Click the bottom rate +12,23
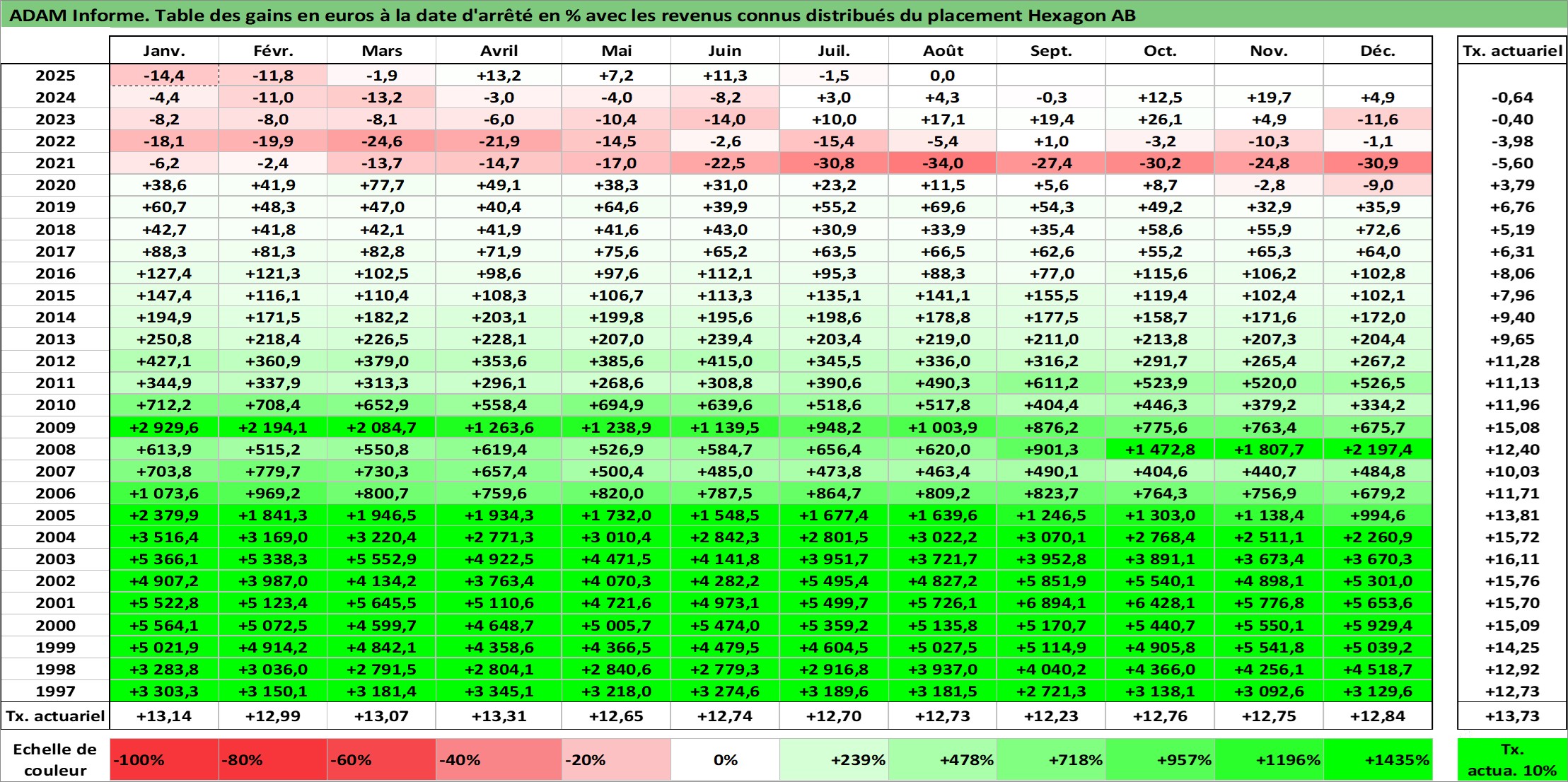Screen dimensions: 1568x782 pyautogui.click(x=1051, y=716)
